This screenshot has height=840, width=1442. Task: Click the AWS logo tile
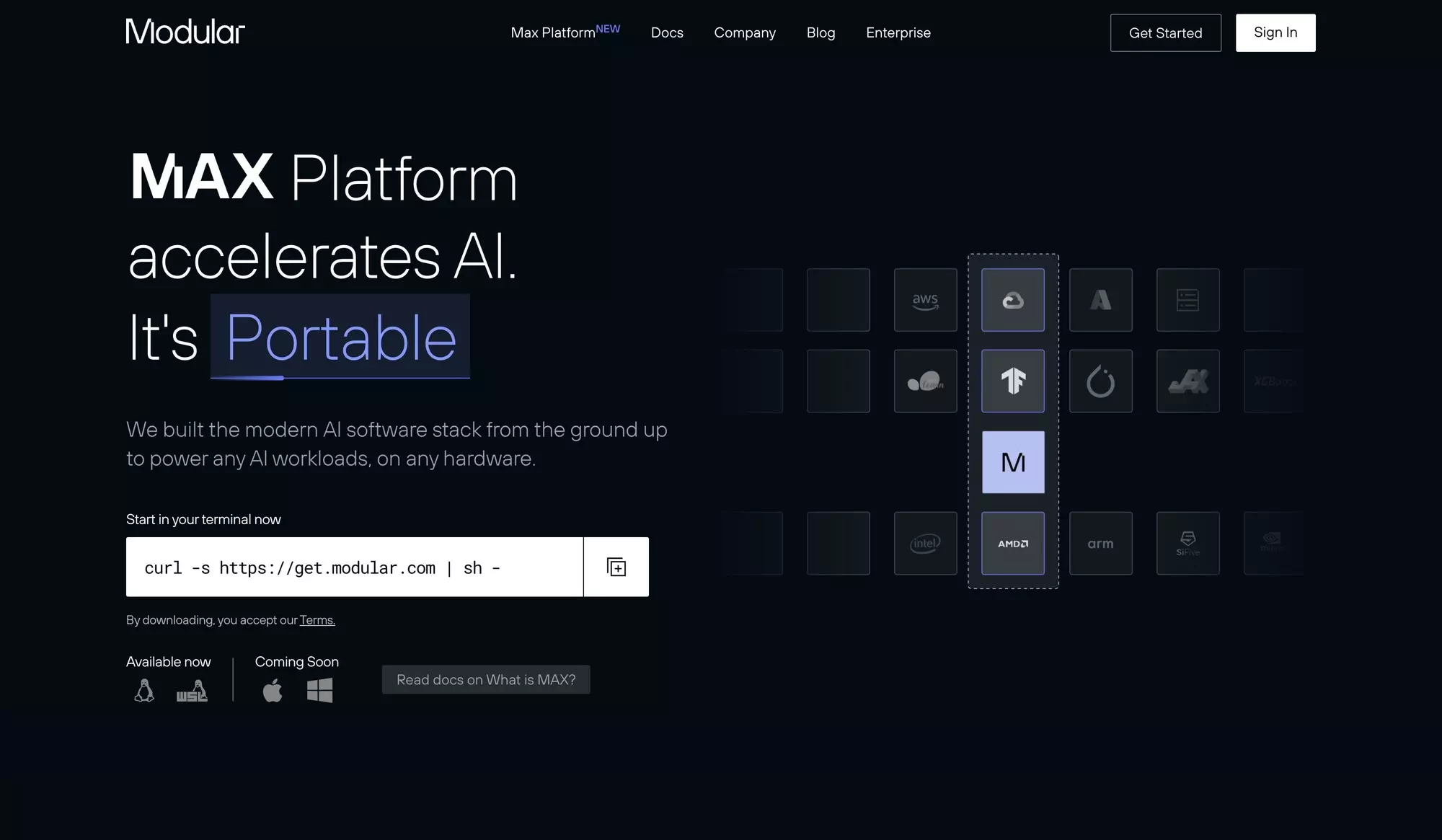click(x=925, y=300)
